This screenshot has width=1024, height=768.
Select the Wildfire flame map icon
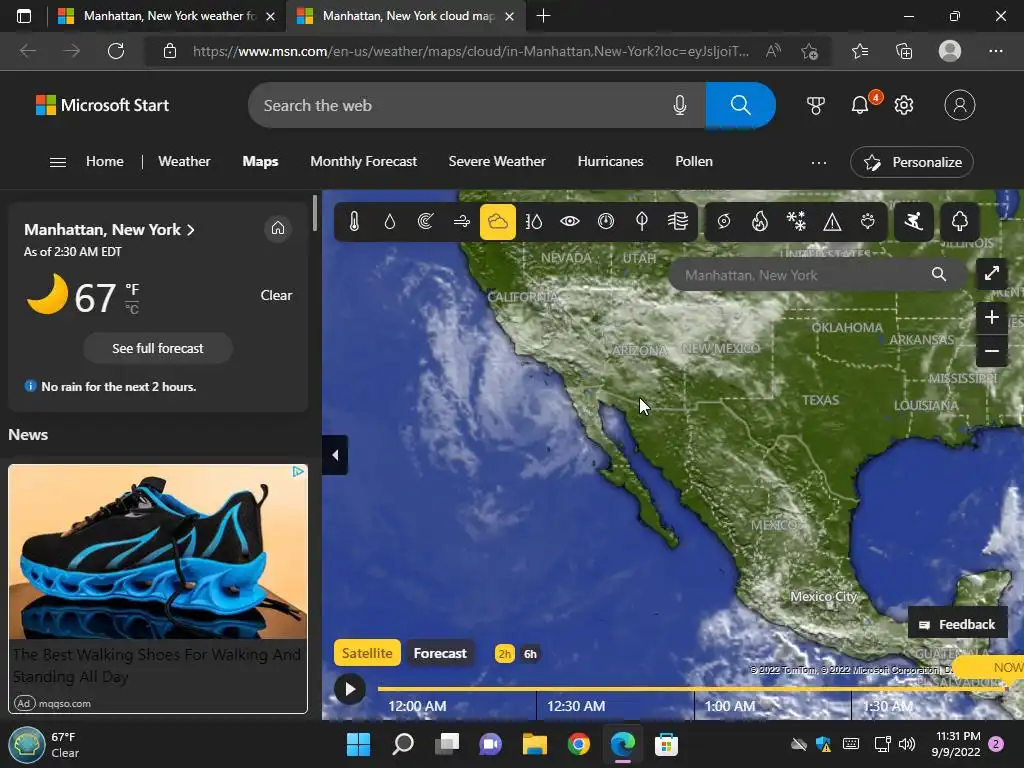[760, 222]
